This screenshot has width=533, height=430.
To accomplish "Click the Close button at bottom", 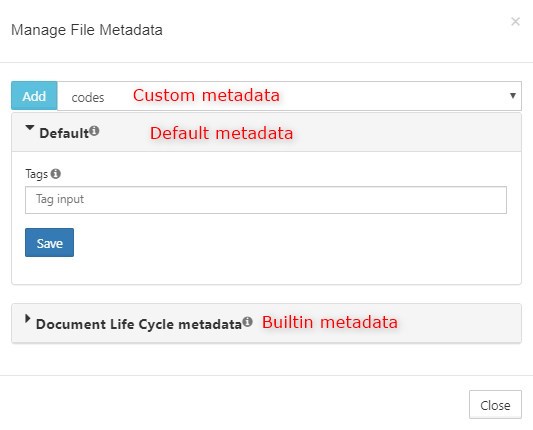I will (495, 405).
